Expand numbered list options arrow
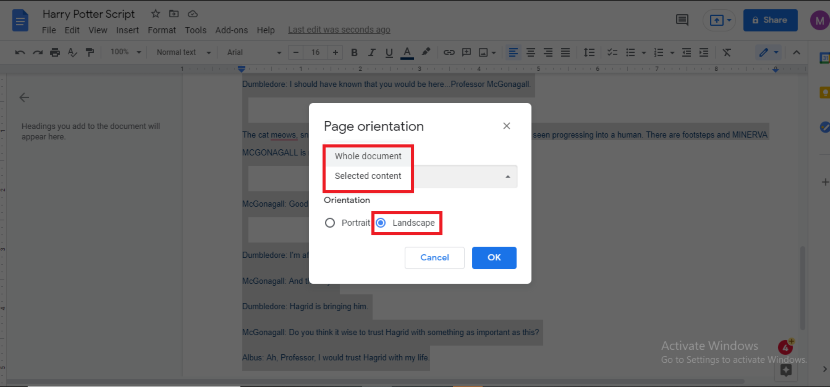 pos(672,52)
